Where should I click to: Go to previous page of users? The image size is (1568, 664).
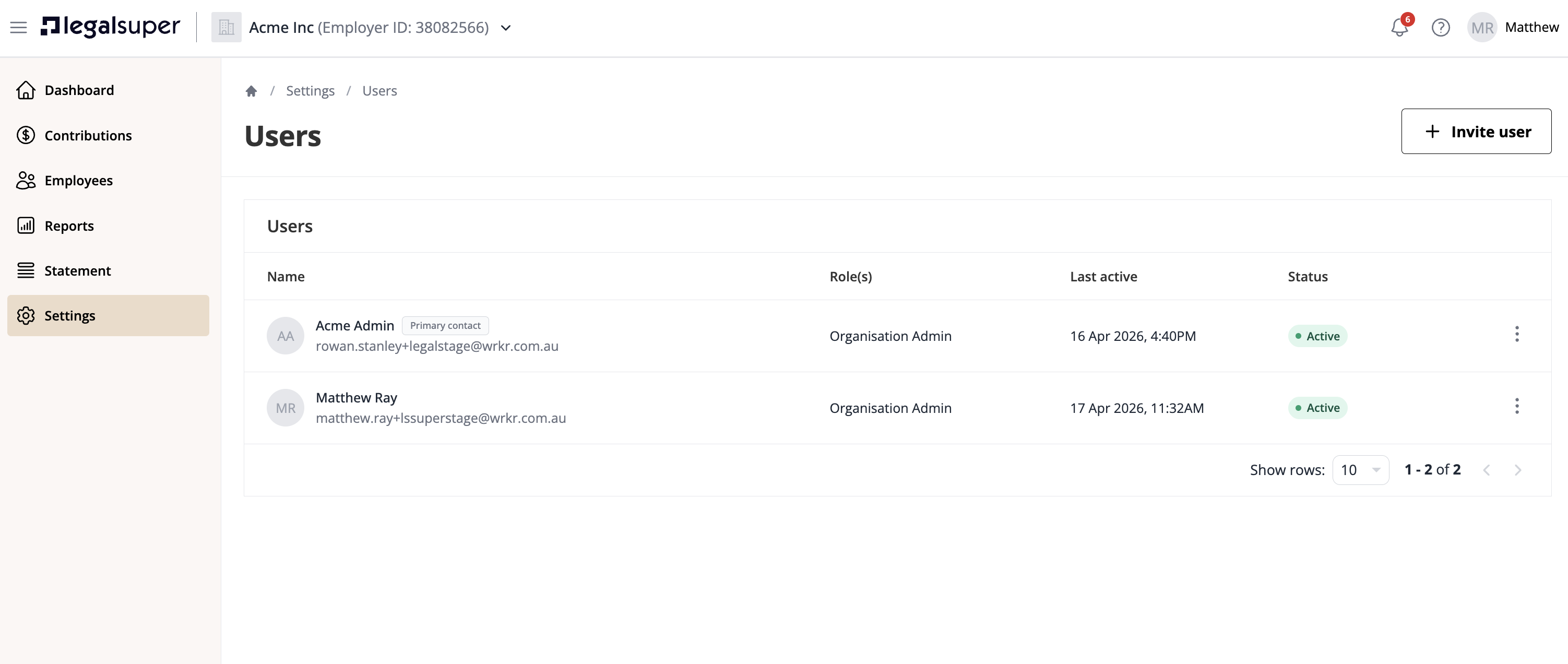(x=1487, y=470)
